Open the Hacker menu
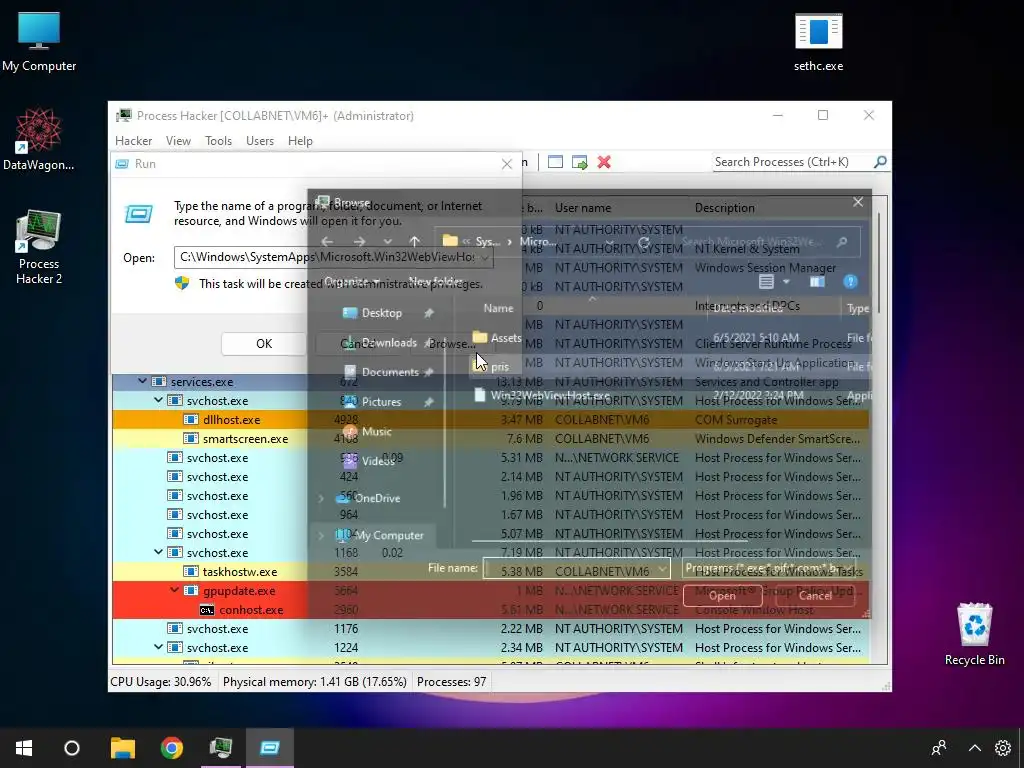Image resolution: width=1024 pixels, height=768 pixels. tap(133, 141)
